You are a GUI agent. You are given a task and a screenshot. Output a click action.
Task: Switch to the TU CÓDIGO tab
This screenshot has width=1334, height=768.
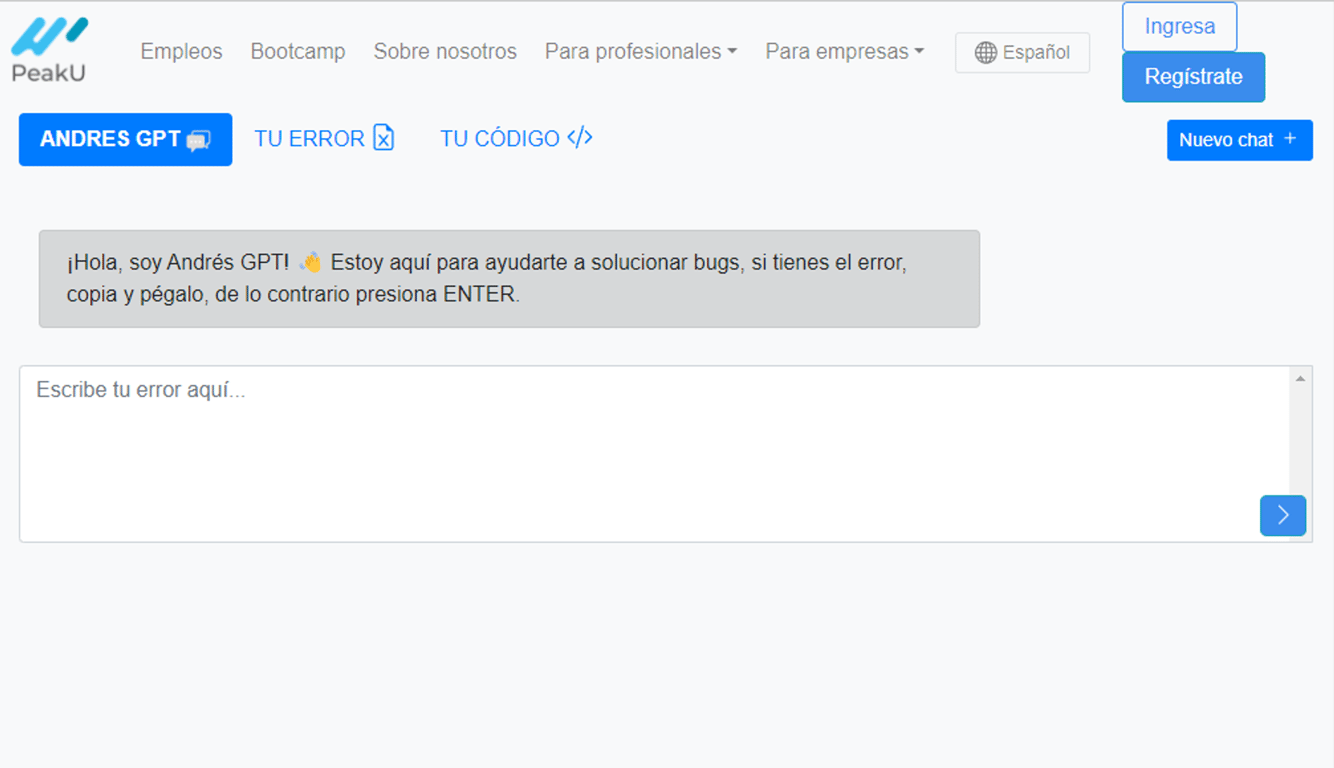[516, 139]
